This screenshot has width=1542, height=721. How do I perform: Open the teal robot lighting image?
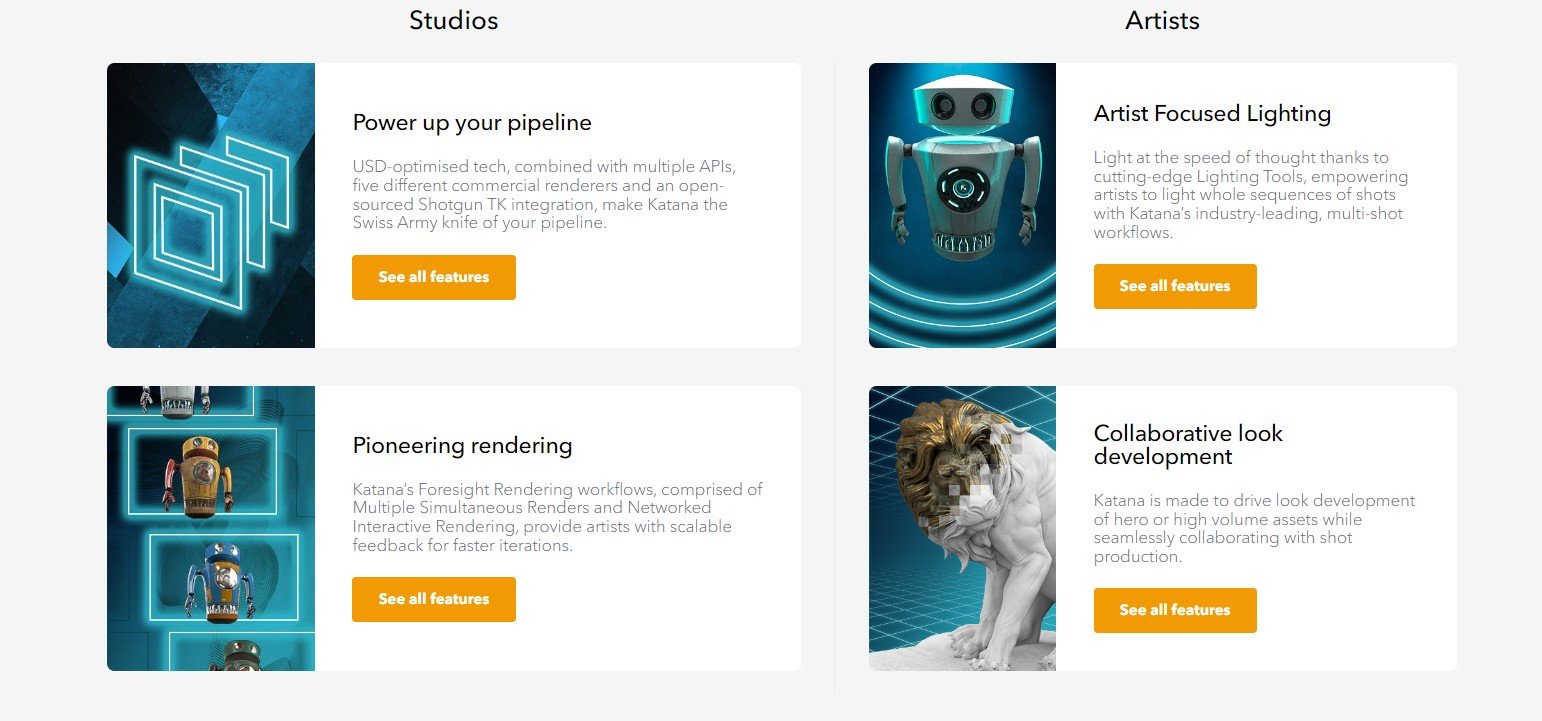(962, 205)
